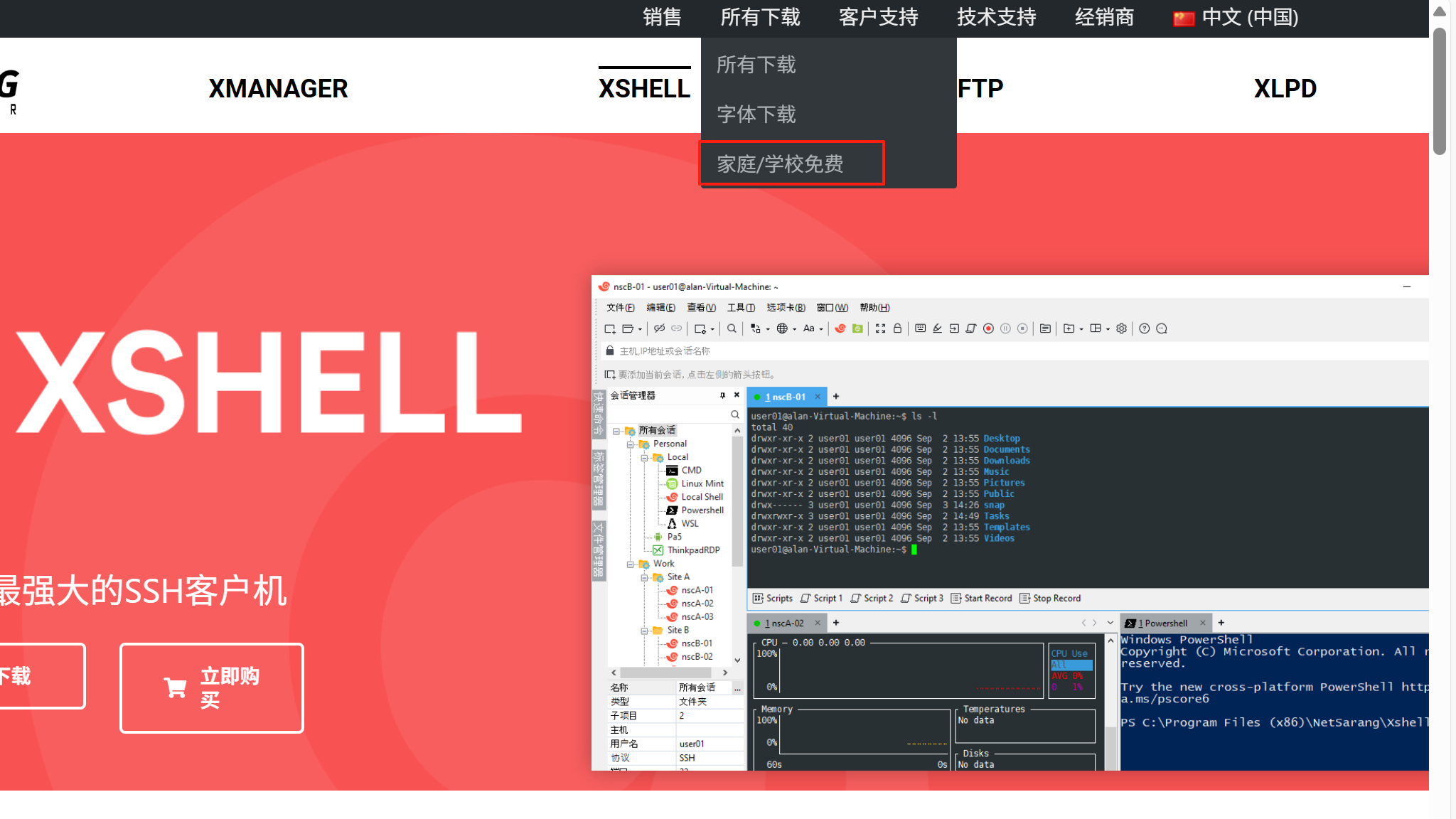
Task: Click the question mark help toolbar icon
Action: [x=1144, y=328]
